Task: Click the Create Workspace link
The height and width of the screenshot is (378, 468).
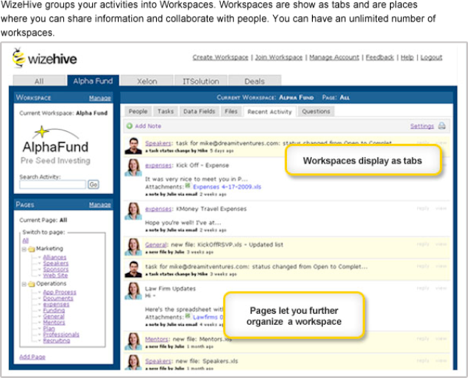Action: coord(220,57)
